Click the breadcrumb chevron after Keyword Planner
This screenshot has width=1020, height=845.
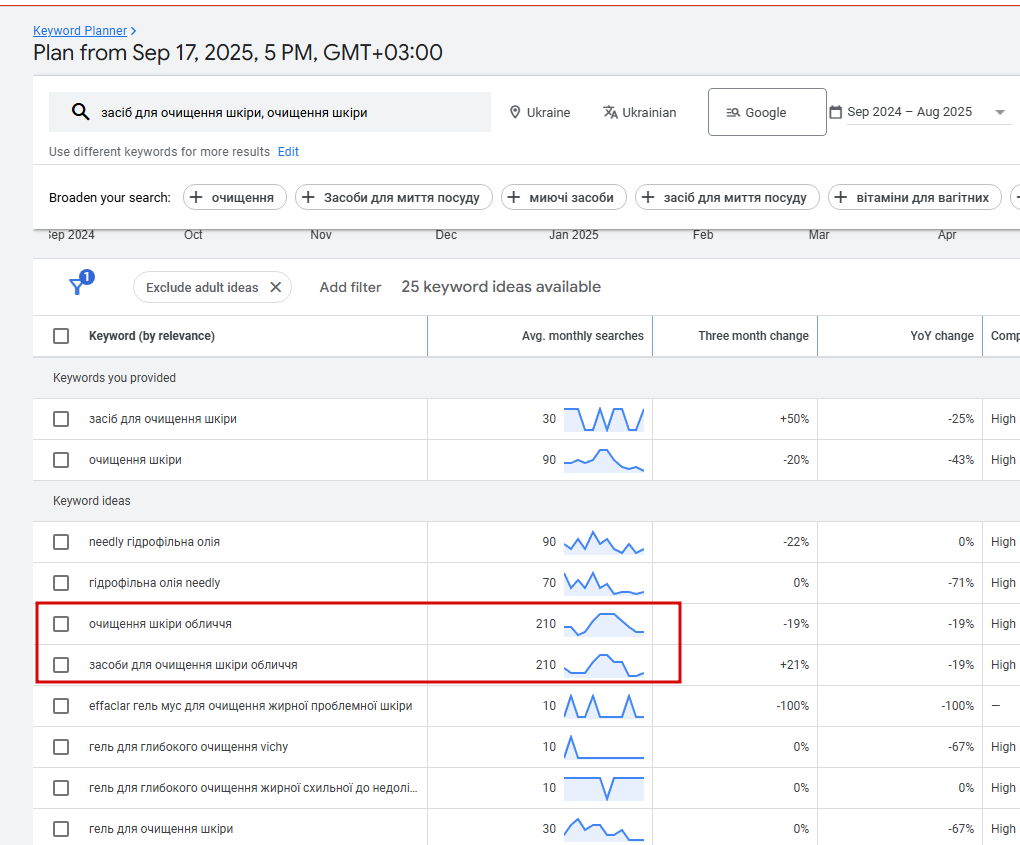point(133,31)
